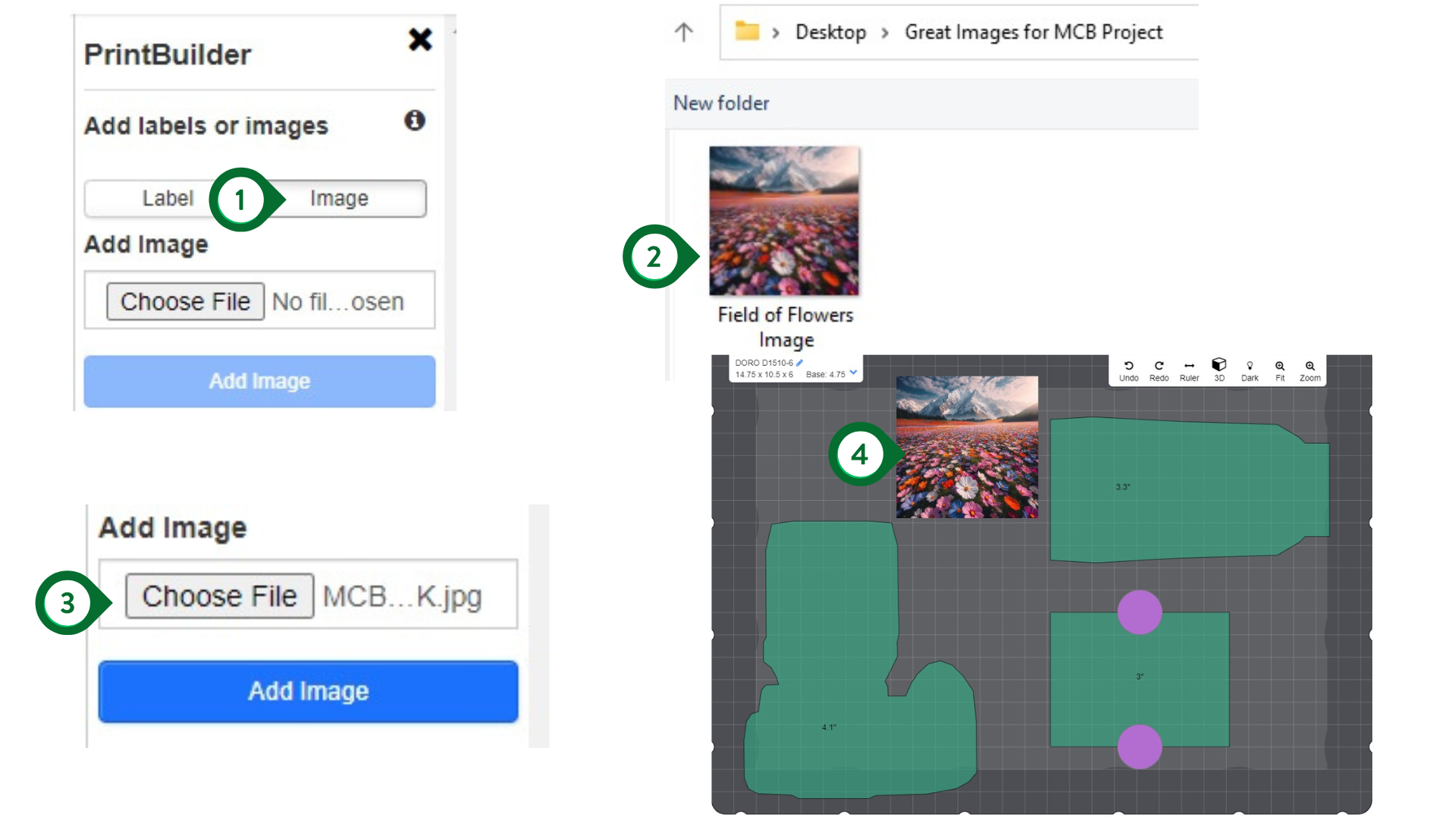The image size is (1456, 817).
Task: Expand the case base size dropdown chevron
Action: [853, 372]
